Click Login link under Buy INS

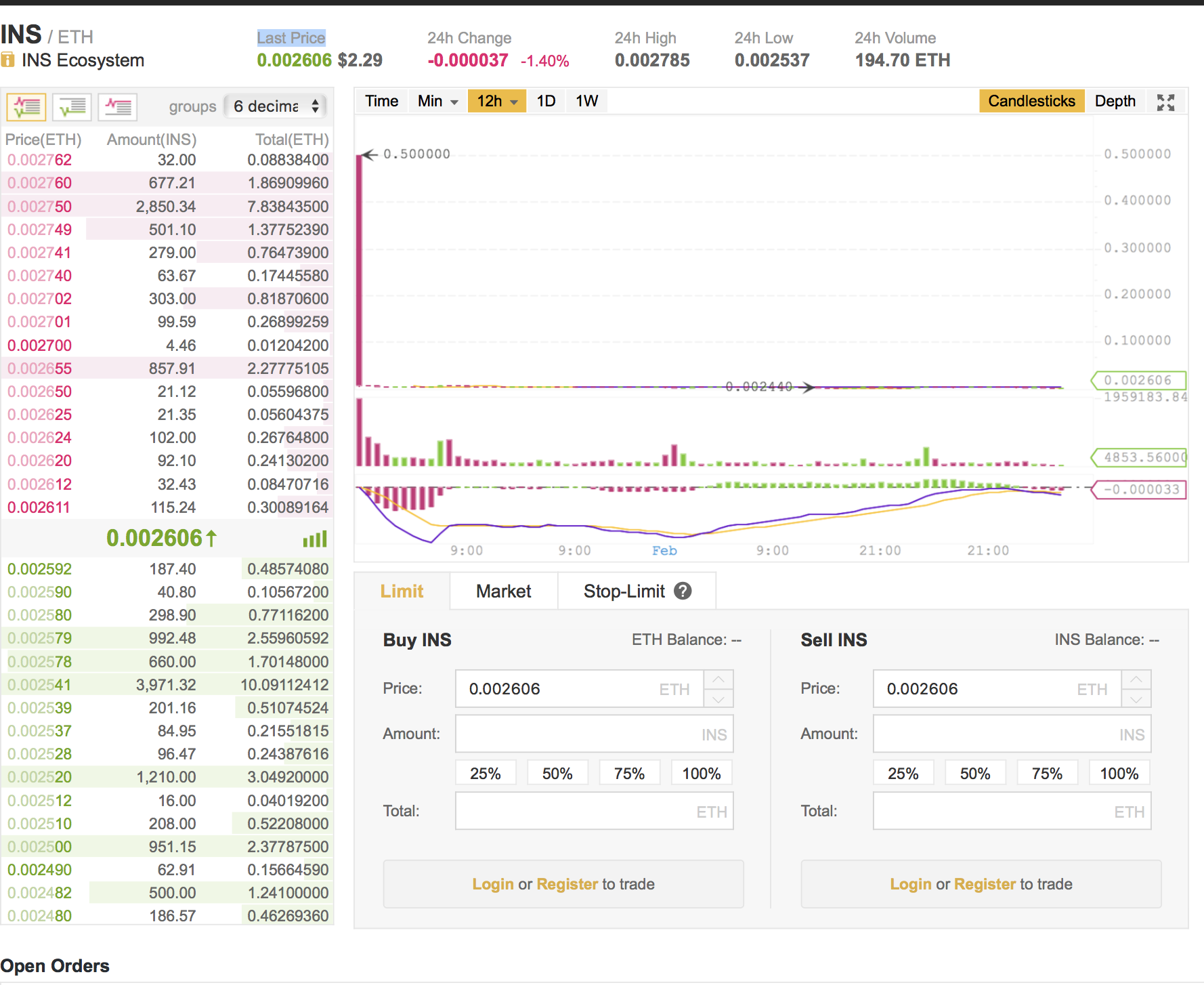point(493,884)
